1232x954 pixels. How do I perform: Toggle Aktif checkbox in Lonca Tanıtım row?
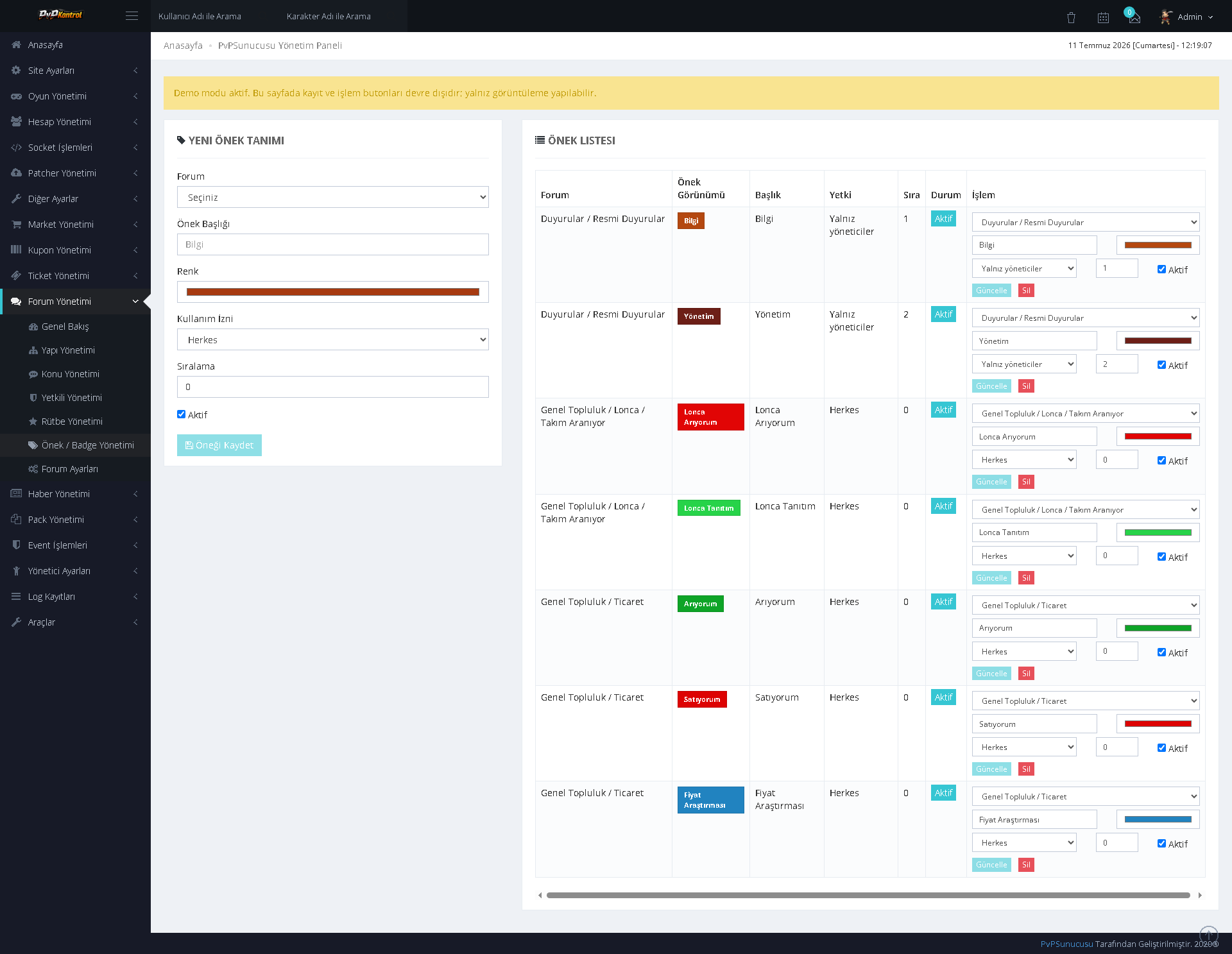pyautogui.click(x=1161, y=557)
